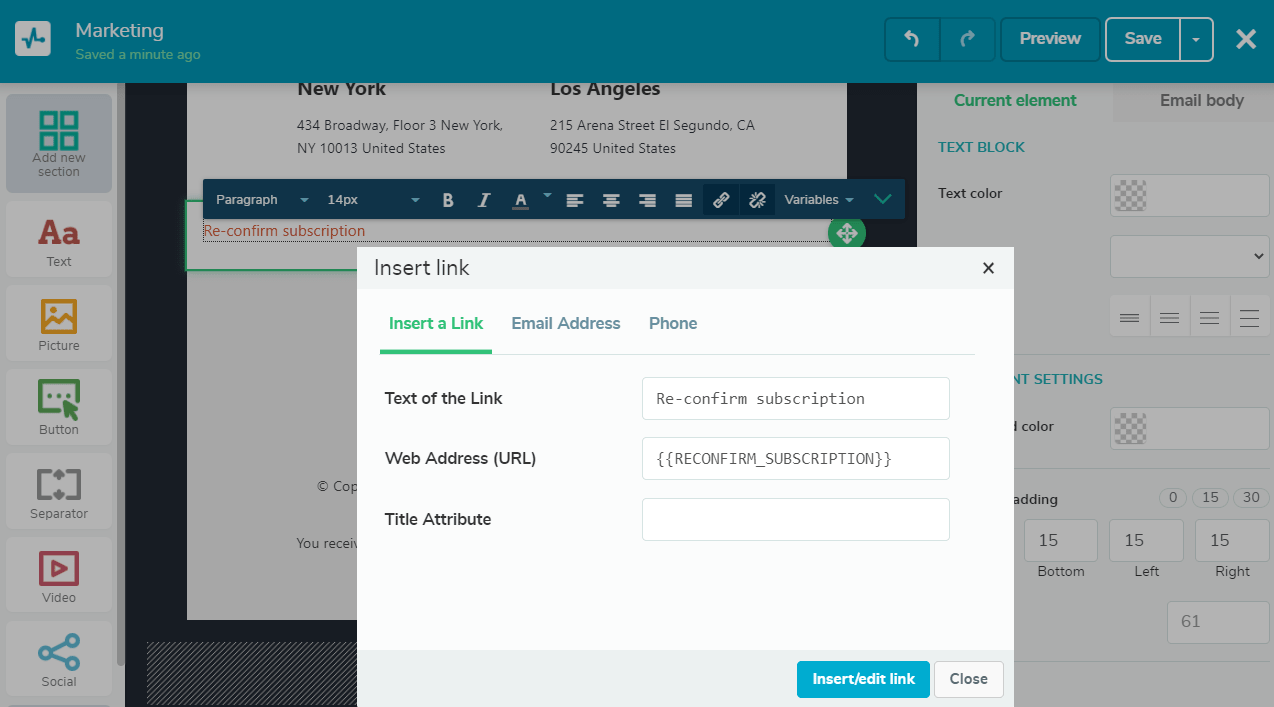Open the Paragraph style dropdown

tap(262, 200)
